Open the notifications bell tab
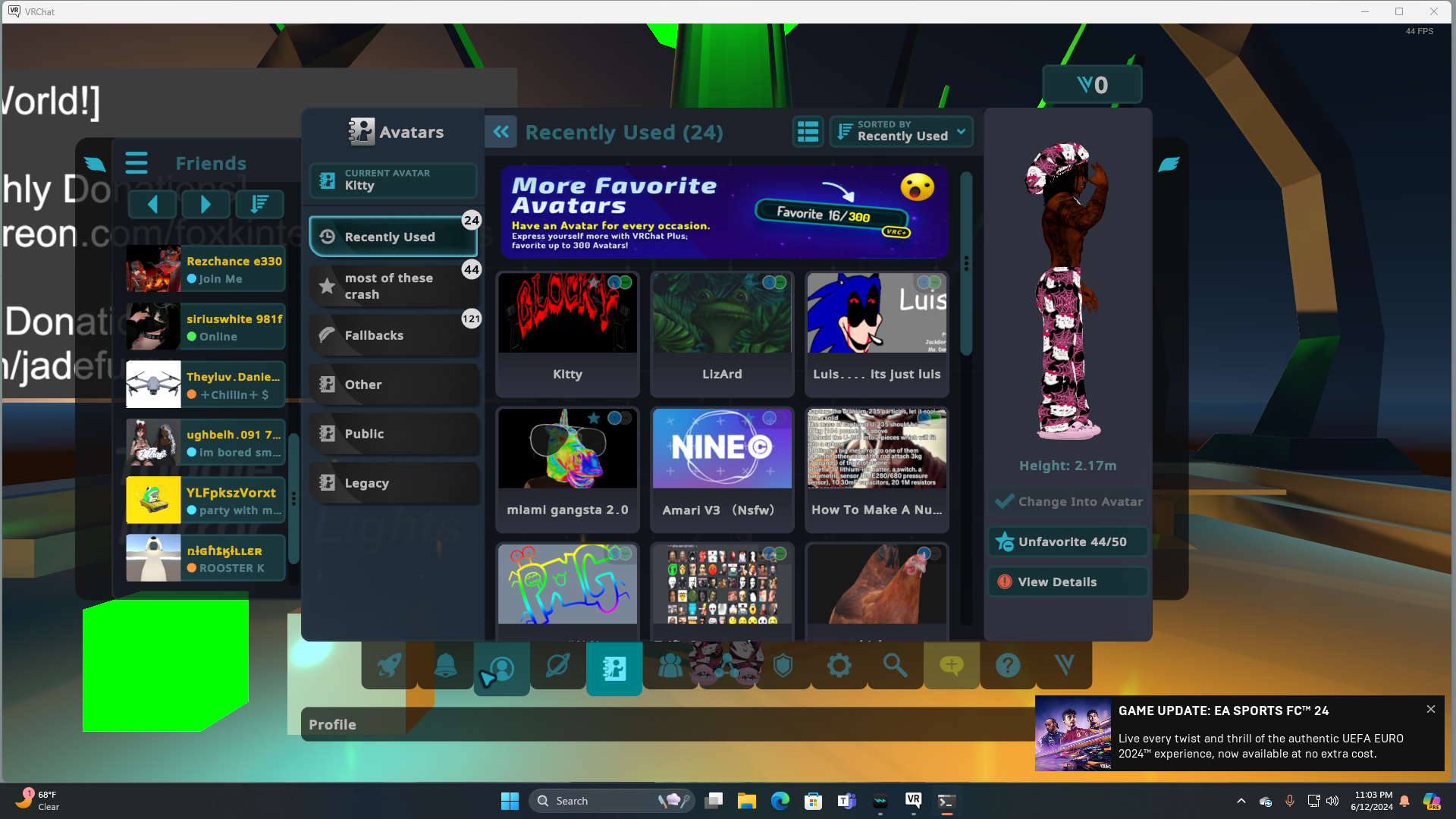The width and height of the screenshot is (1456, 819). pos(445,667)
